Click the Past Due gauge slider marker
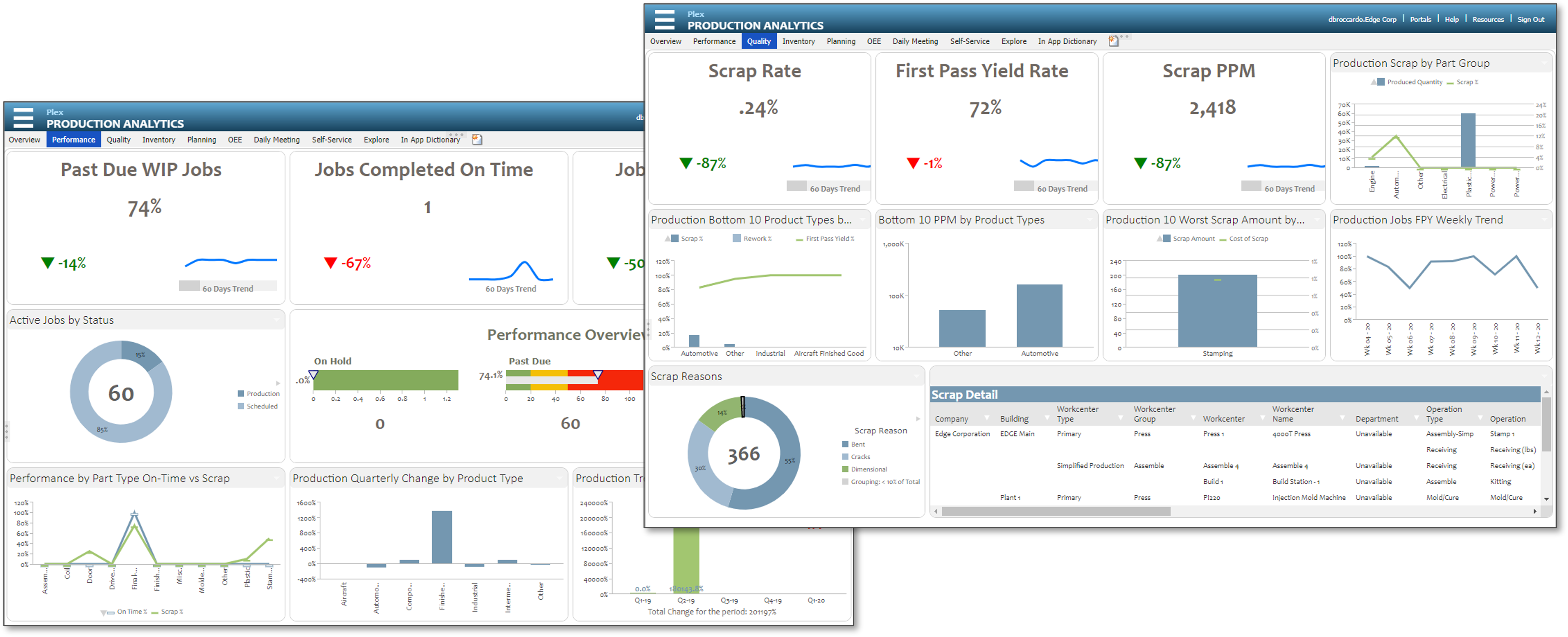Screen dimensions: 1568x637 click(598, 375)
